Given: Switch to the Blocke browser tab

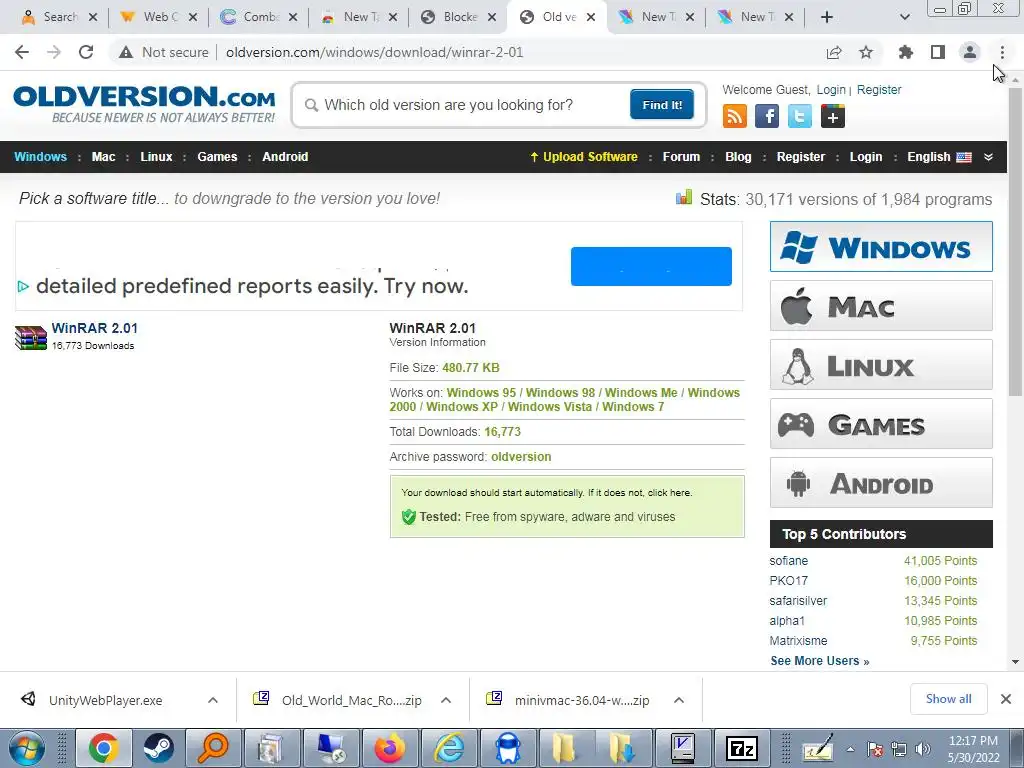Looking at the screenshot, I should point(456,17).
